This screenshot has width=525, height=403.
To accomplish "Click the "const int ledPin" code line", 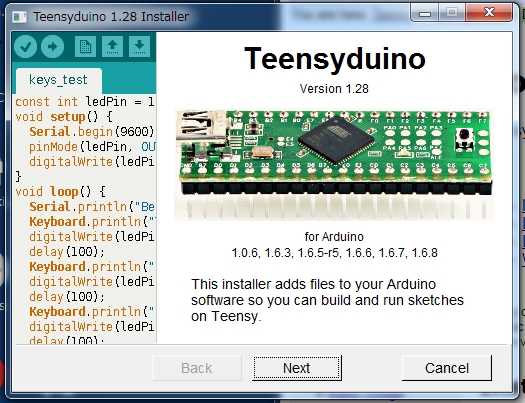I will point(85,101).
